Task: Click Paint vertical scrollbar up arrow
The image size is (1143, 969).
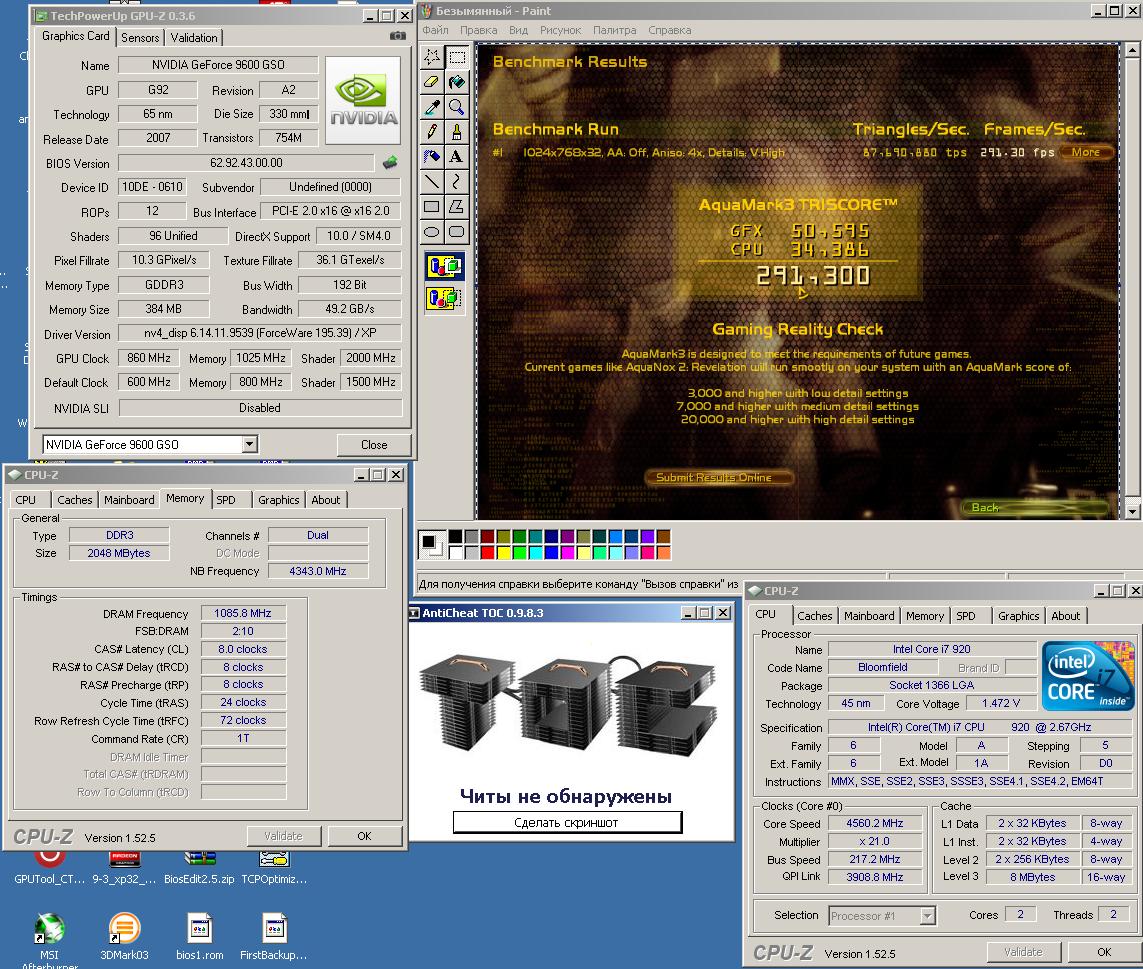Action: click(x=1132, y=50)
